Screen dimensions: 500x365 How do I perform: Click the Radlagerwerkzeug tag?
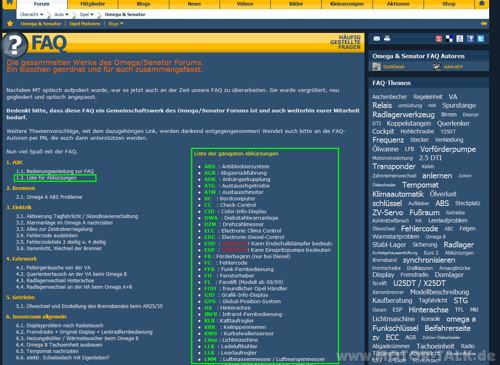click(x=403, y=115)
